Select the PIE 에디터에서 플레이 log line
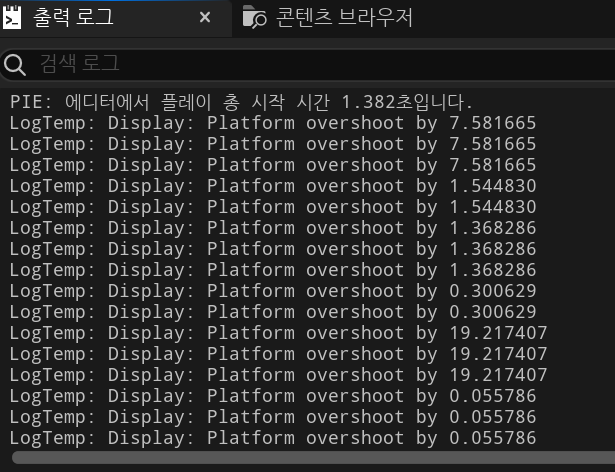The image size is (615, 472). 241,102
